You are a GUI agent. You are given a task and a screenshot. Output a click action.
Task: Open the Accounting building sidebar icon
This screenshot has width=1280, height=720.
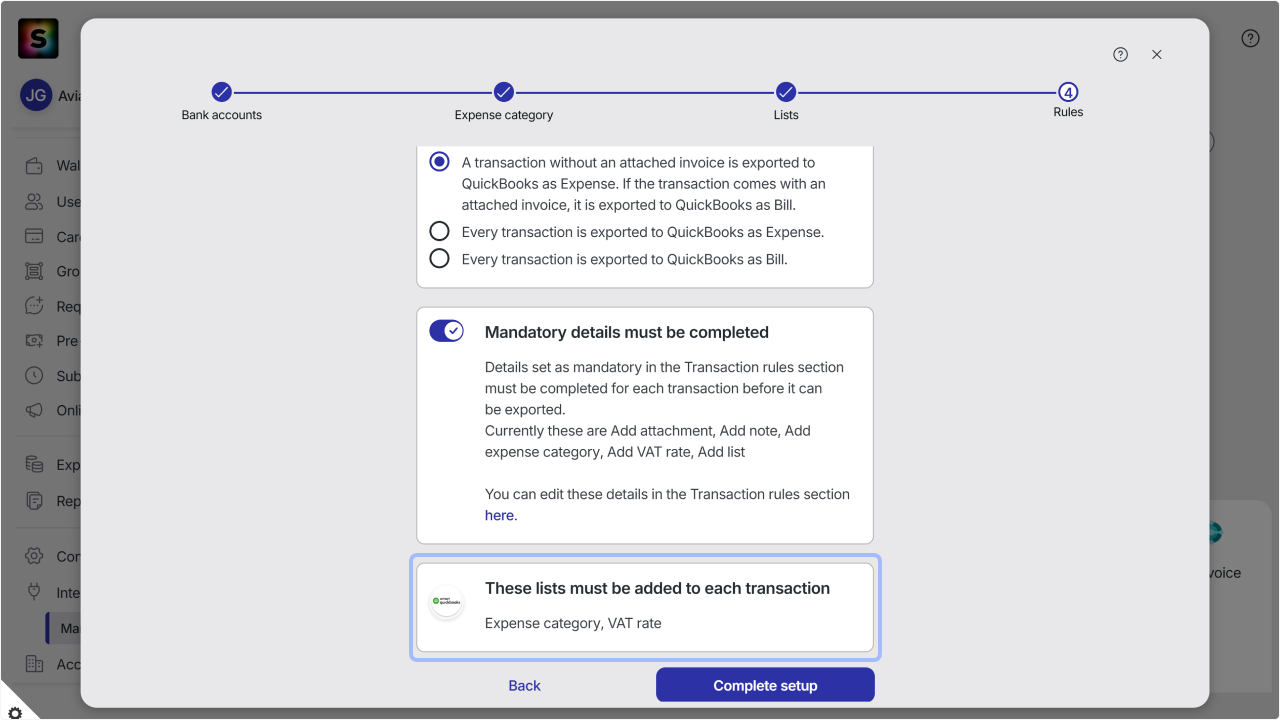point(35,664)
